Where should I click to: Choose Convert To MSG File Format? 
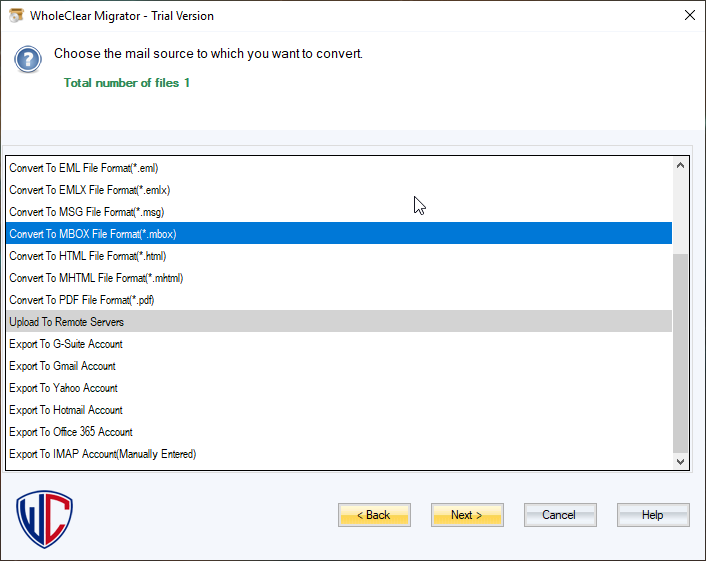point(85,212)
